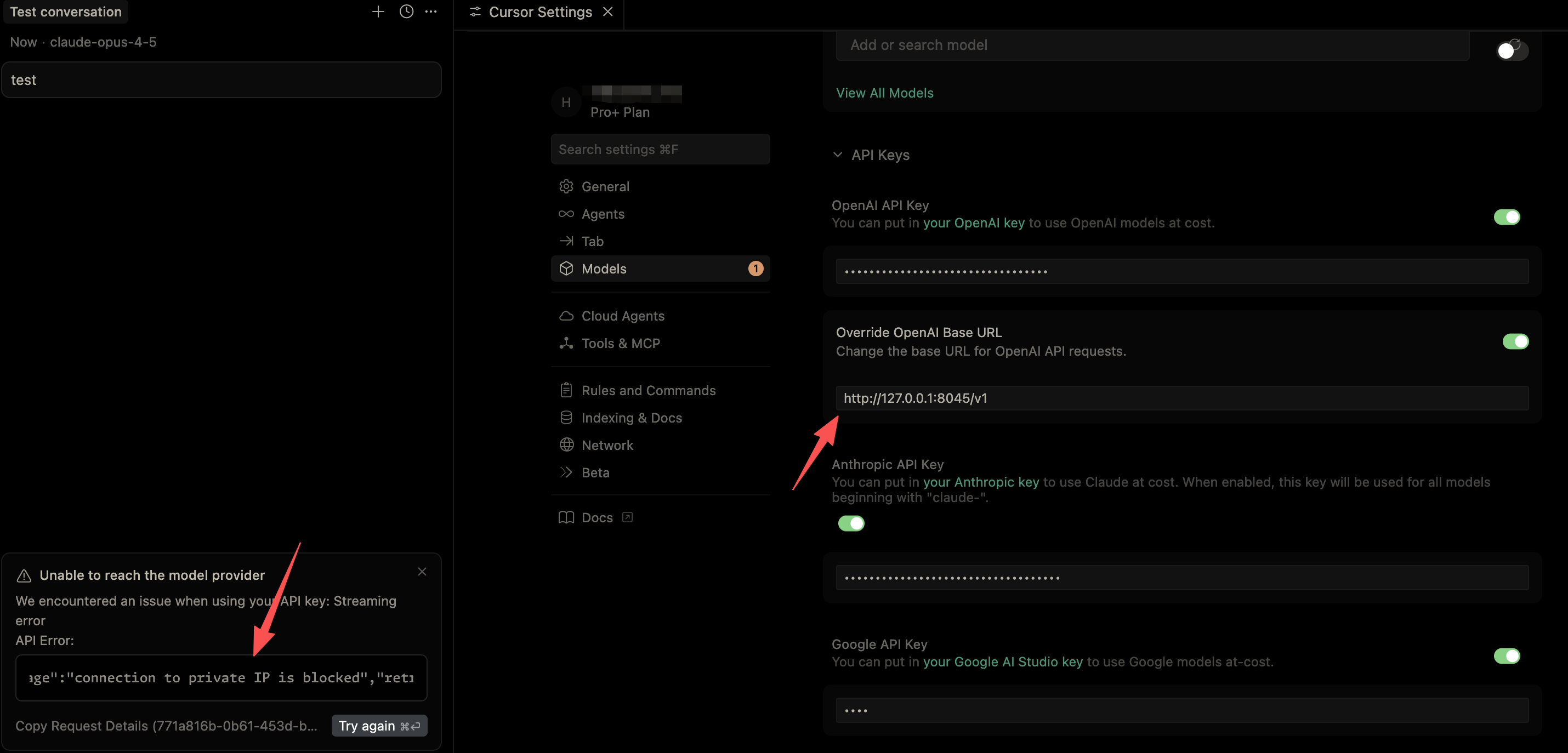Click the View All Models link
The image size is (1568, 753).
click(884, 93)
